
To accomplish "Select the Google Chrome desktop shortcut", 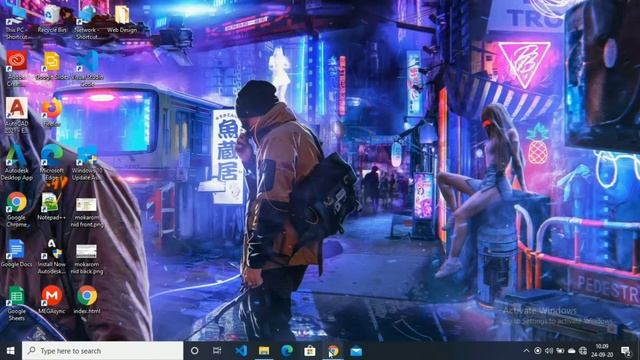I will click(x=17, y=209).
